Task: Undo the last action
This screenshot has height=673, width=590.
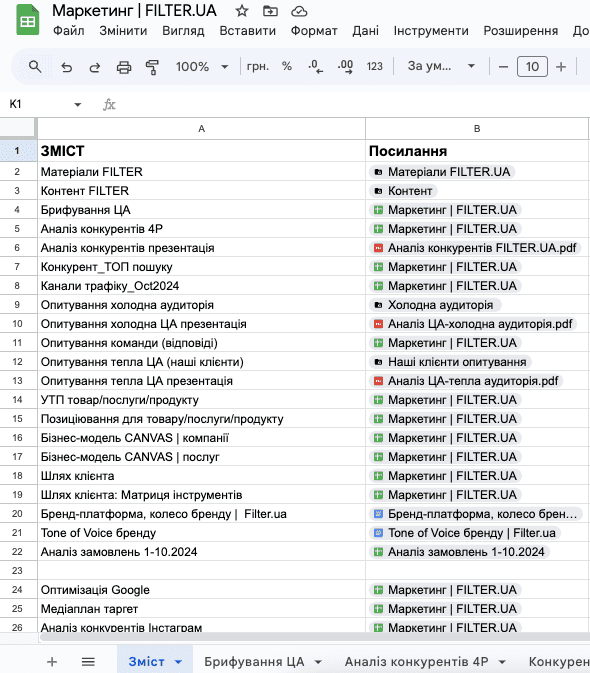Action: click(x=66, y=67)
